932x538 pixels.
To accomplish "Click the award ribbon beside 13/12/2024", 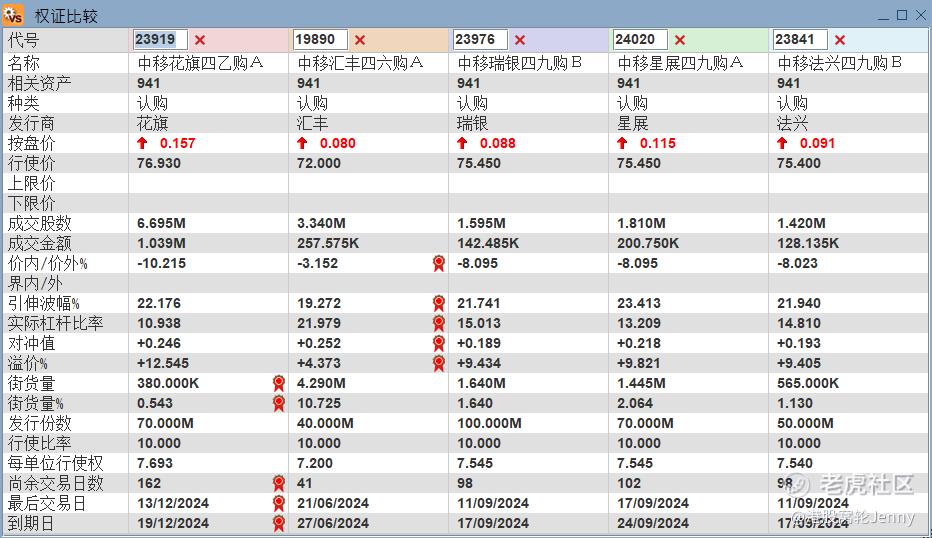I will (x=279, y=504).
